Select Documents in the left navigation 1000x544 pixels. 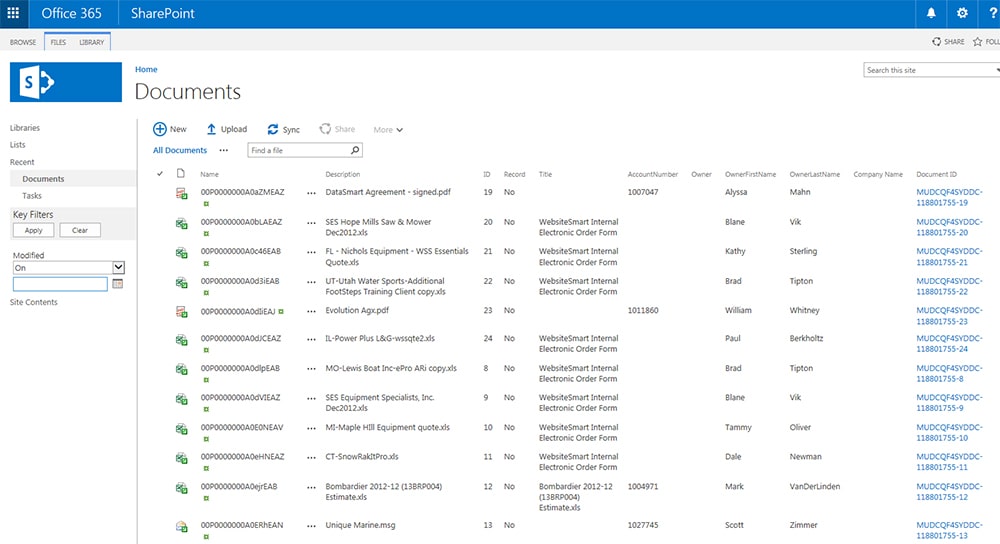click(x=43, y=179)
